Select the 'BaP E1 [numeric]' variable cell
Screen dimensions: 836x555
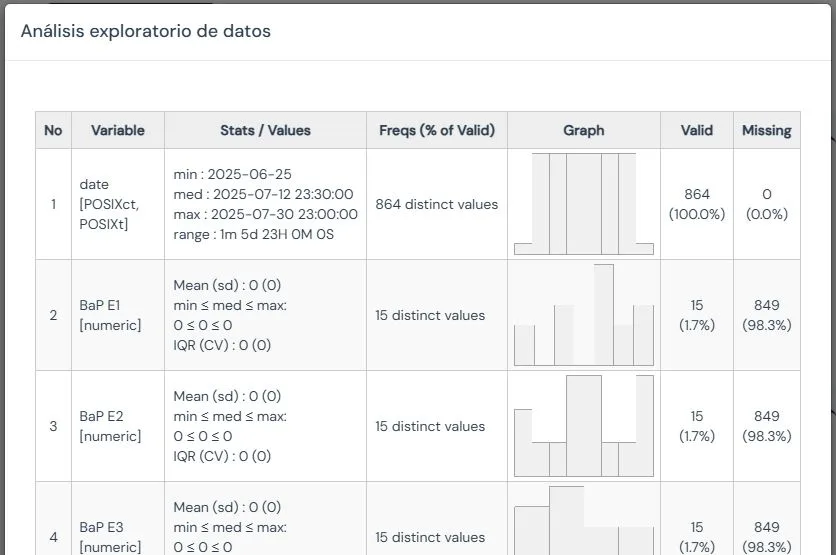(x=118, y=315)
